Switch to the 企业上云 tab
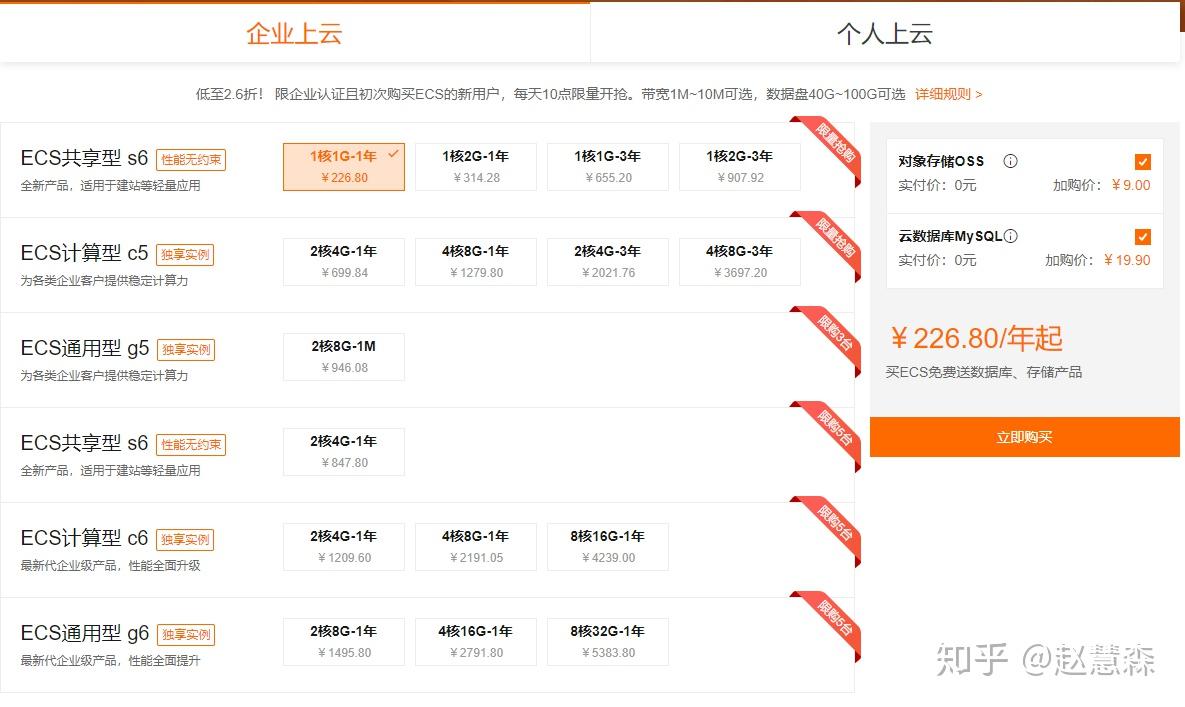This screenshot has width=1185, height=707. coord(295,32)
